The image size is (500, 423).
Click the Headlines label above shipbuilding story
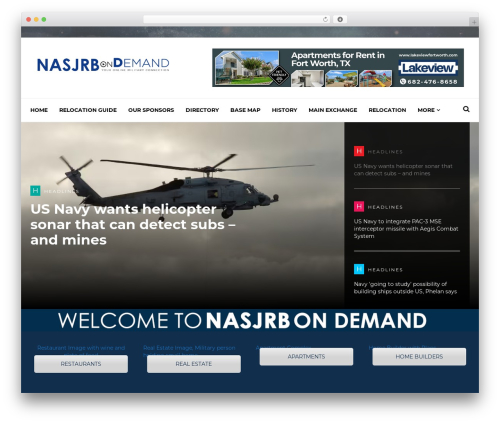385,270
